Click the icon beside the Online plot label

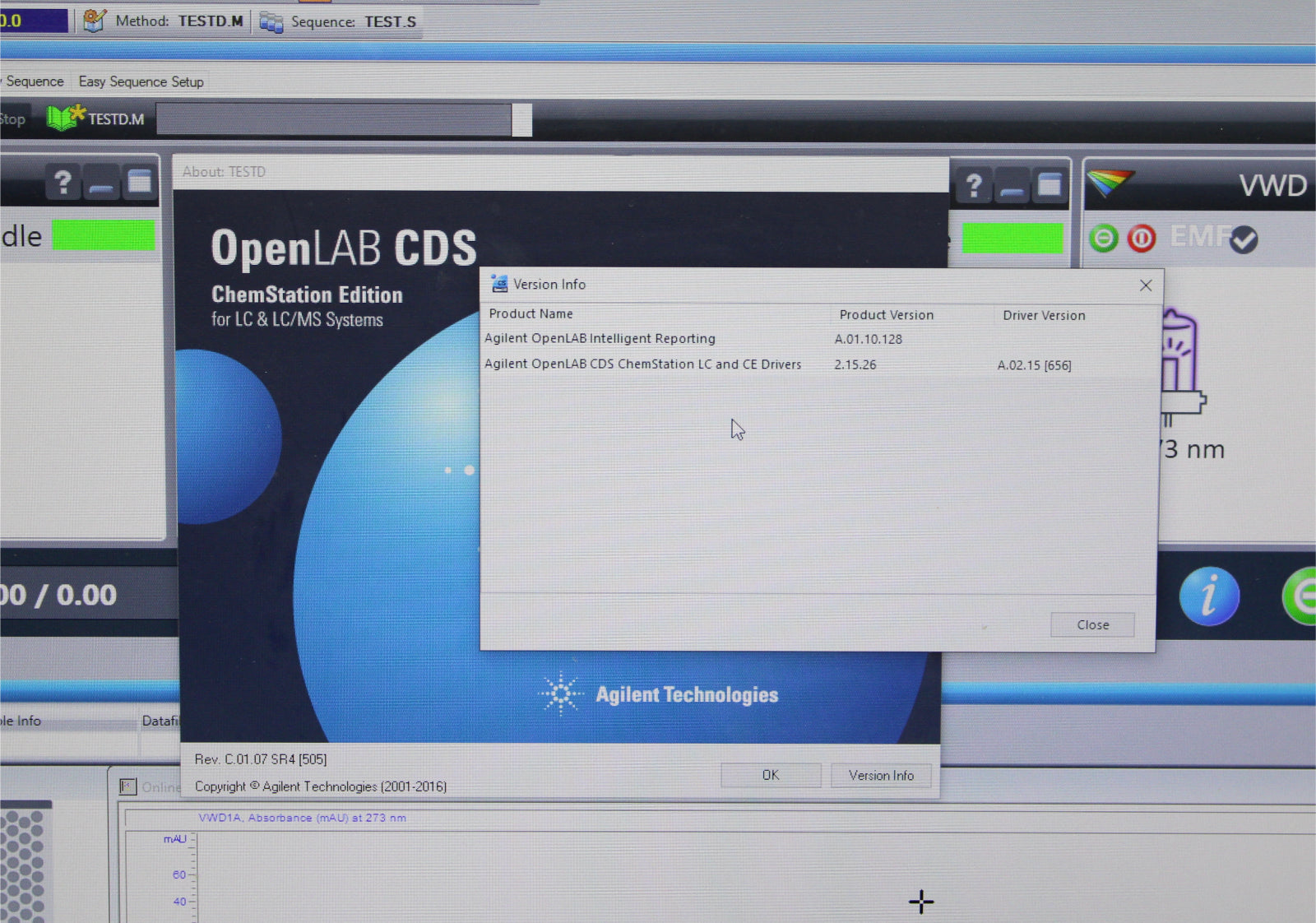pyautogui.click(x=127, y=786)
